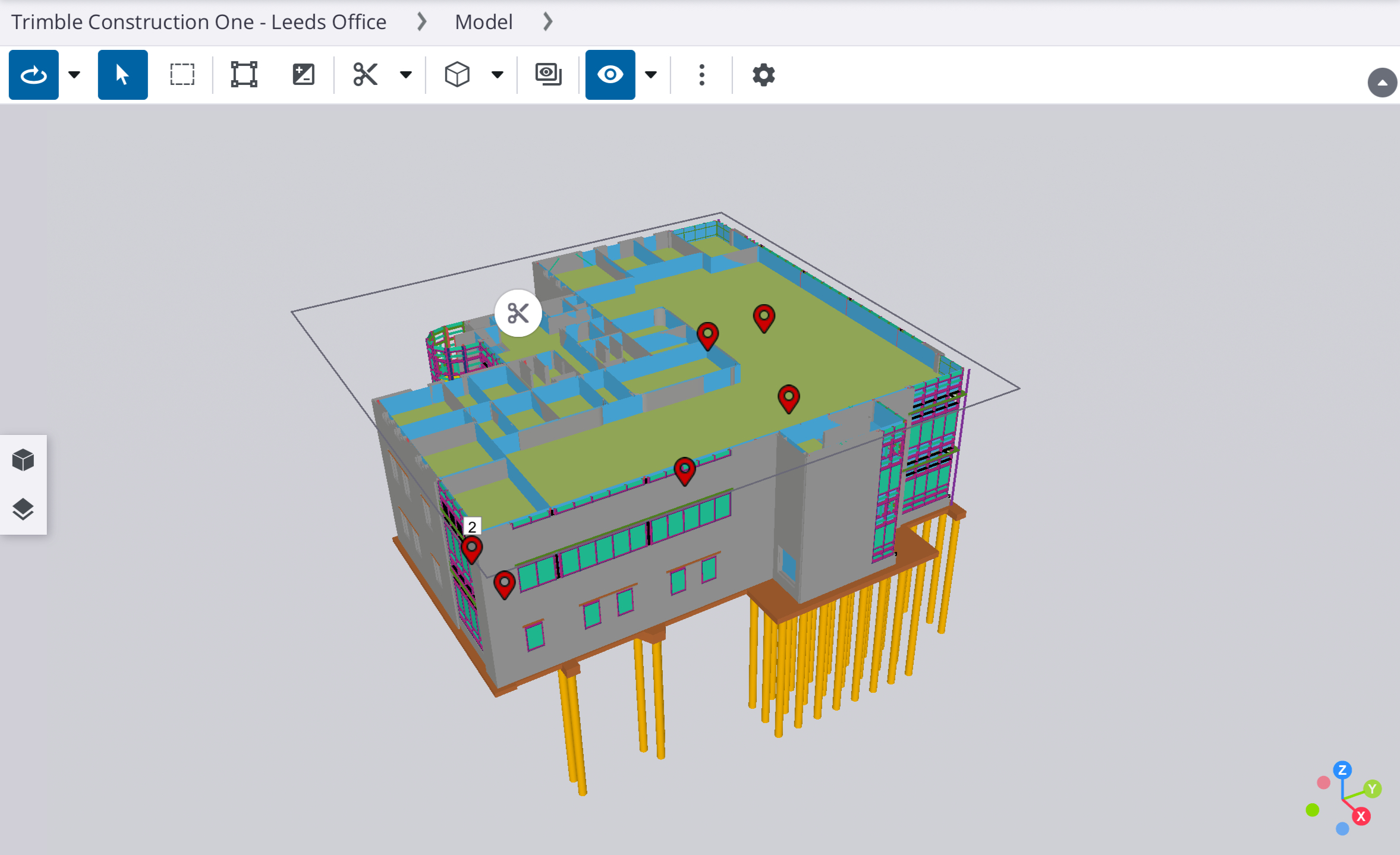Collapse toolbar with the up-arrow button

pyautogui.click(x=1382, y=83)
